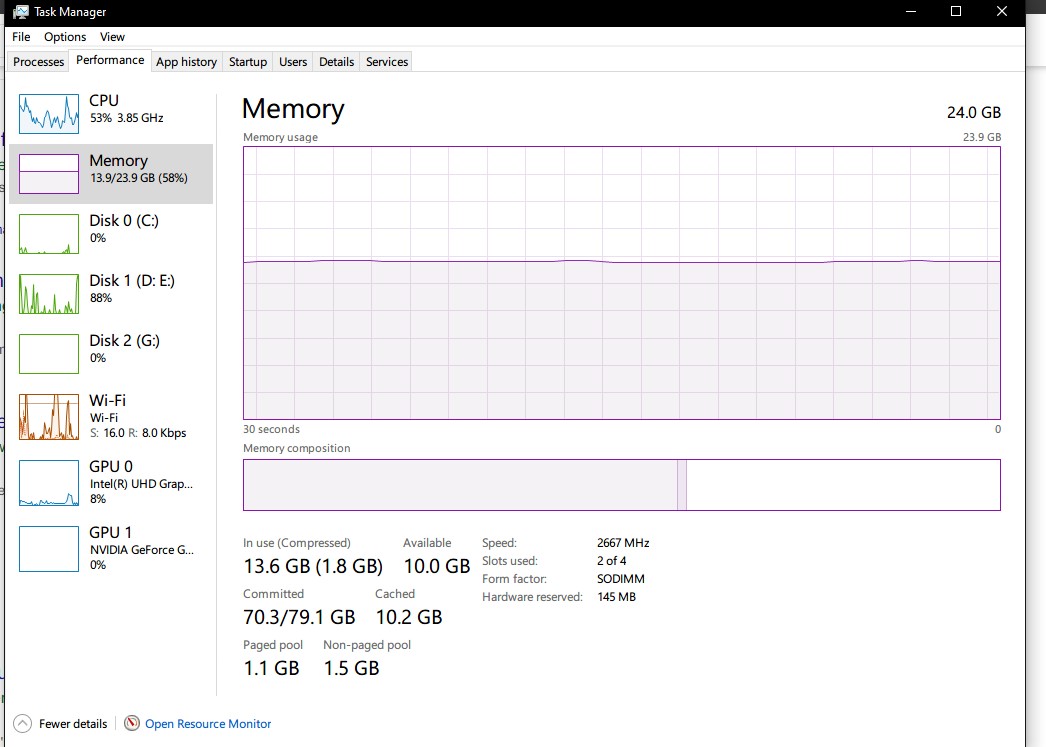The image size is (1046, 747).
Task: Go to the Startup tab
Action: [x=248, y=62]
